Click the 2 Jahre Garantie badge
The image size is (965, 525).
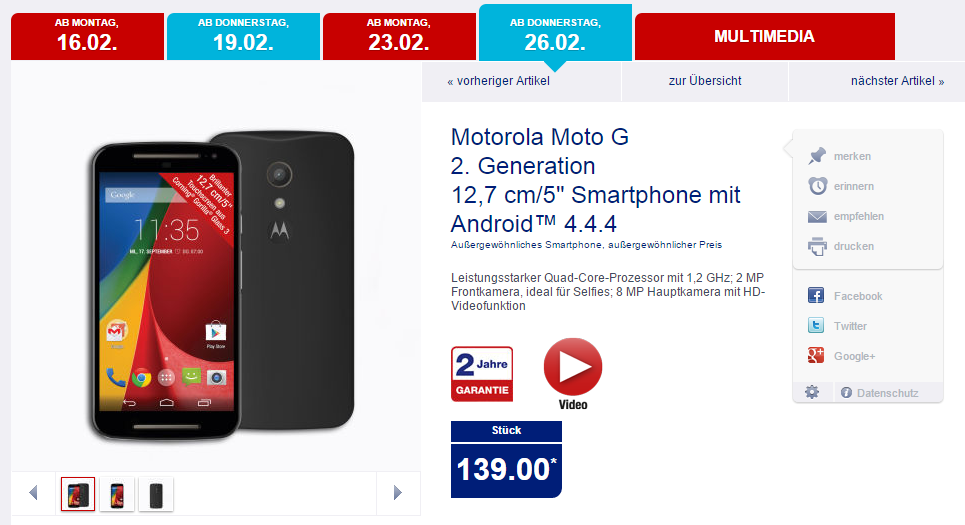click(482, 374)
